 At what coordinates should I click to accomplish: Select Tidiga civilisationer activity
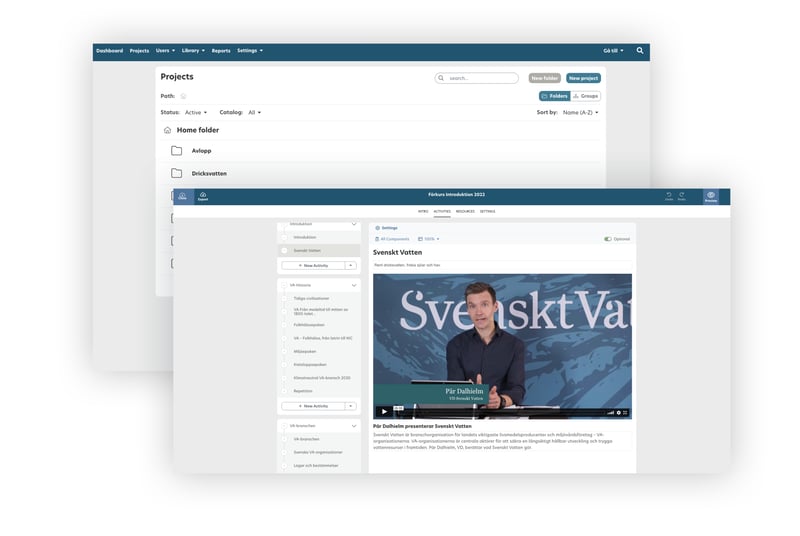[x=311, y=298]
